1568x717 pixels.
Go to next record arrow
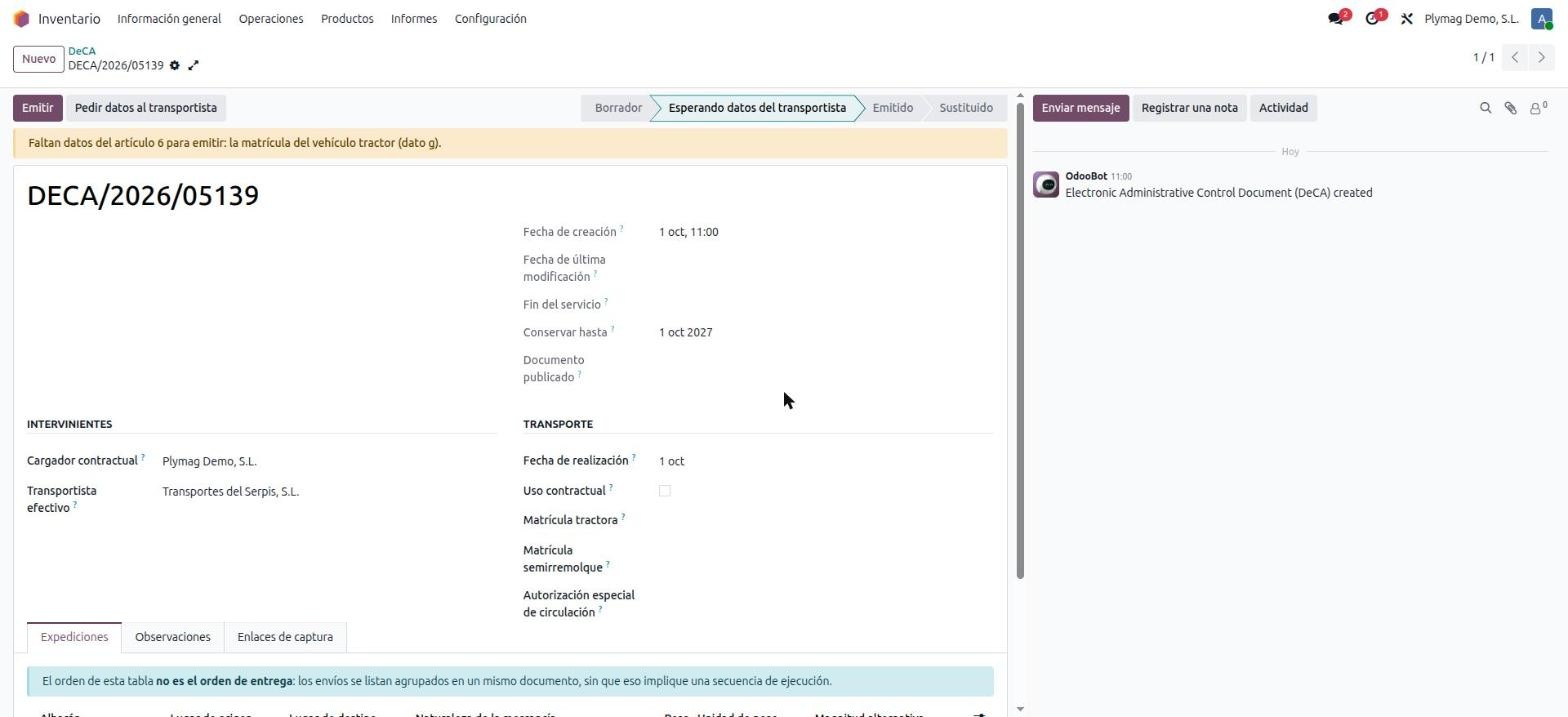(x=1541, y=57)
